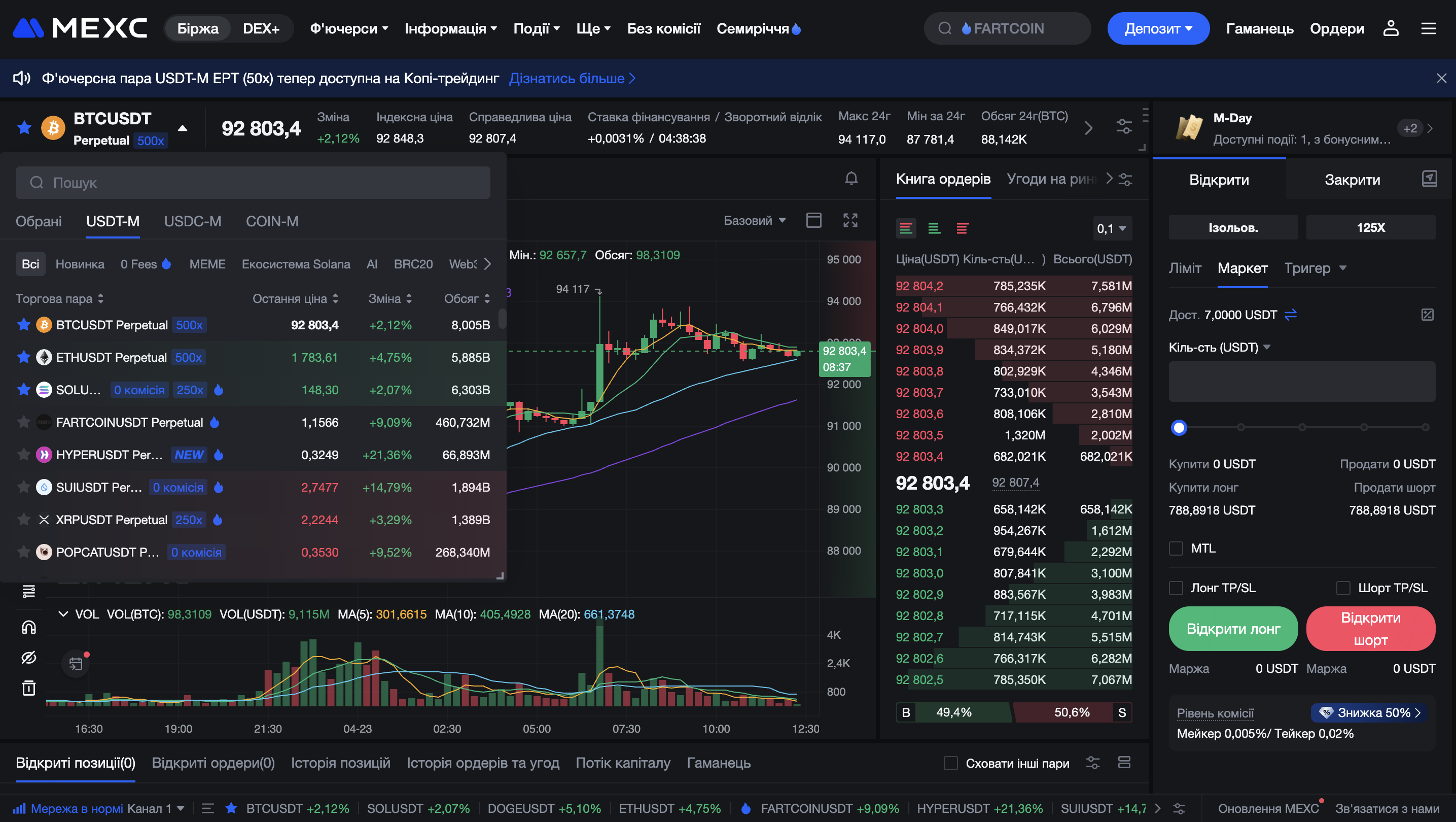Click the price alert bell icon
Screen dimensions: 1456x822
click(x=850, y=179)
